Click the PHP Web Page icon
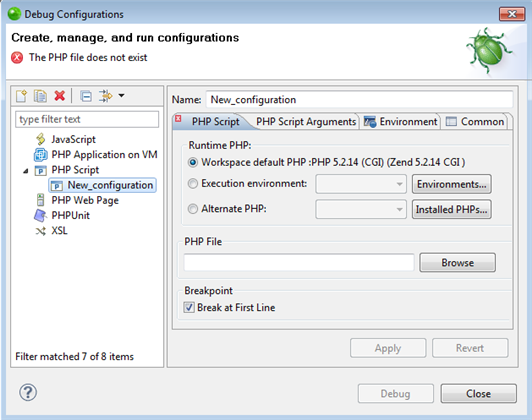The image size is (532, 420). (40, 200)
